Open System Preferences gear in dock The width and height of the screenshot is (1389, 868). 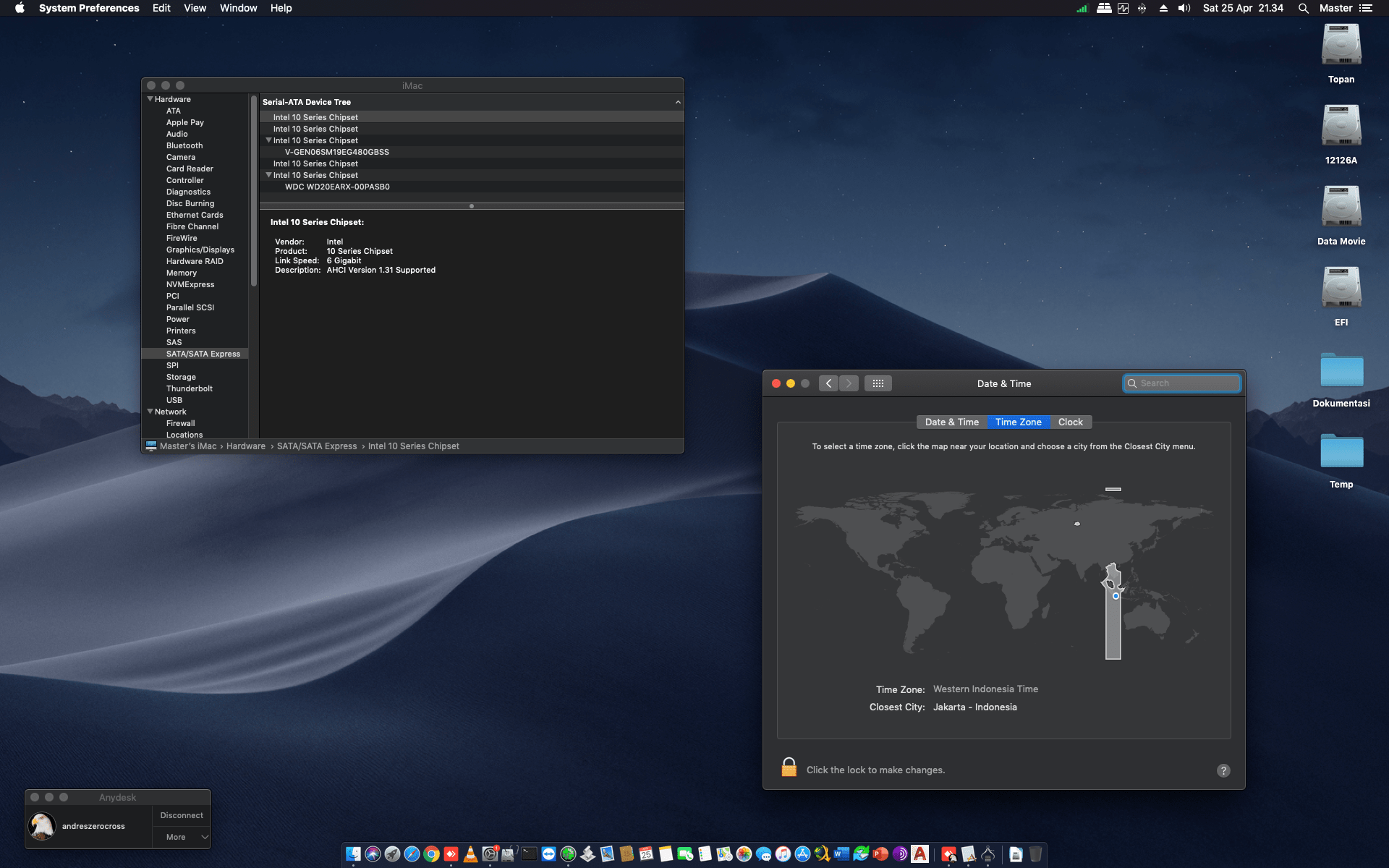[x=490, y=854]
